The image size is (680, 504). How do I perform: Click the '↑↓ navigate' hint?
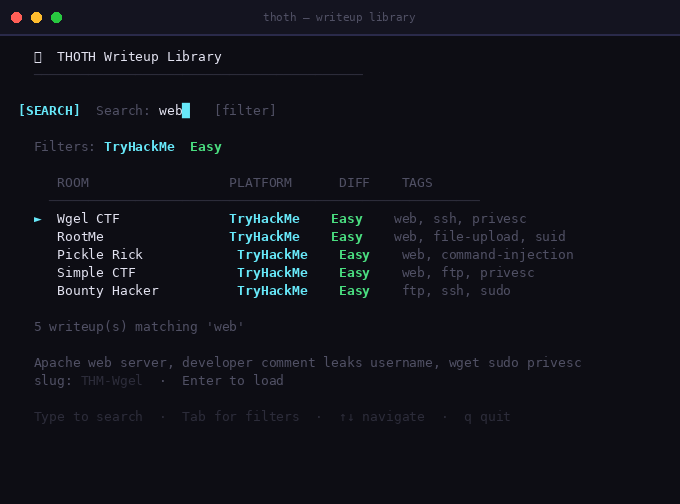382,417
